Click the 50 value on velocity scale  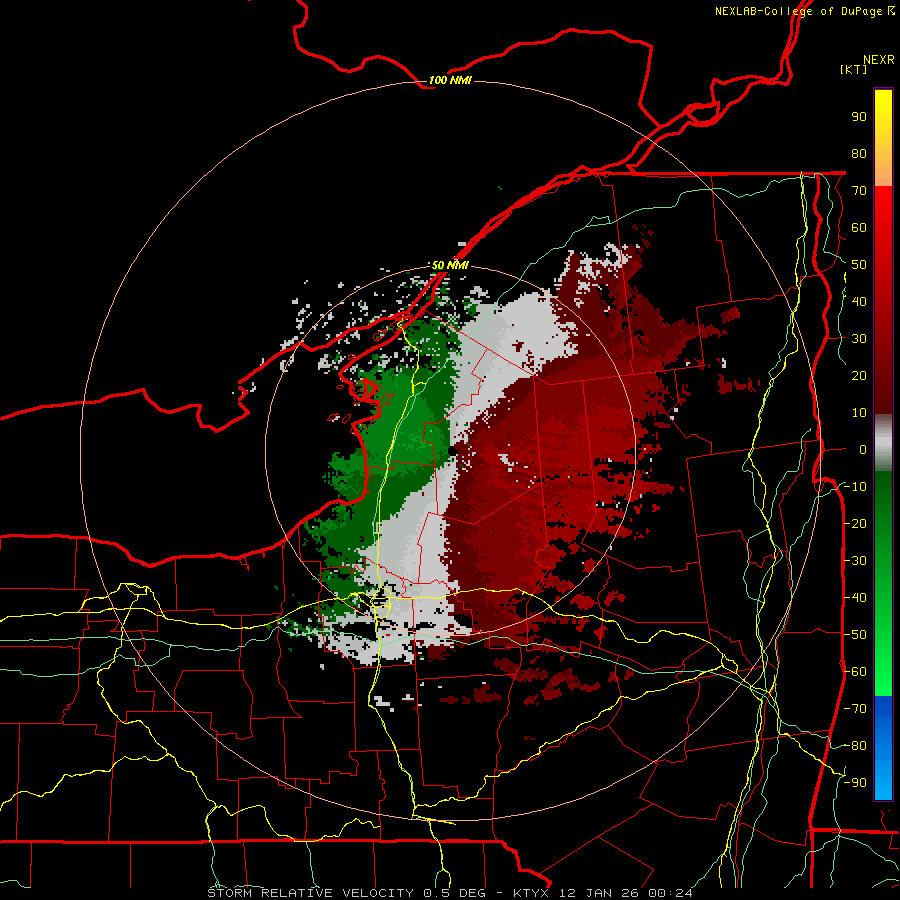click(x=859, y=265)
